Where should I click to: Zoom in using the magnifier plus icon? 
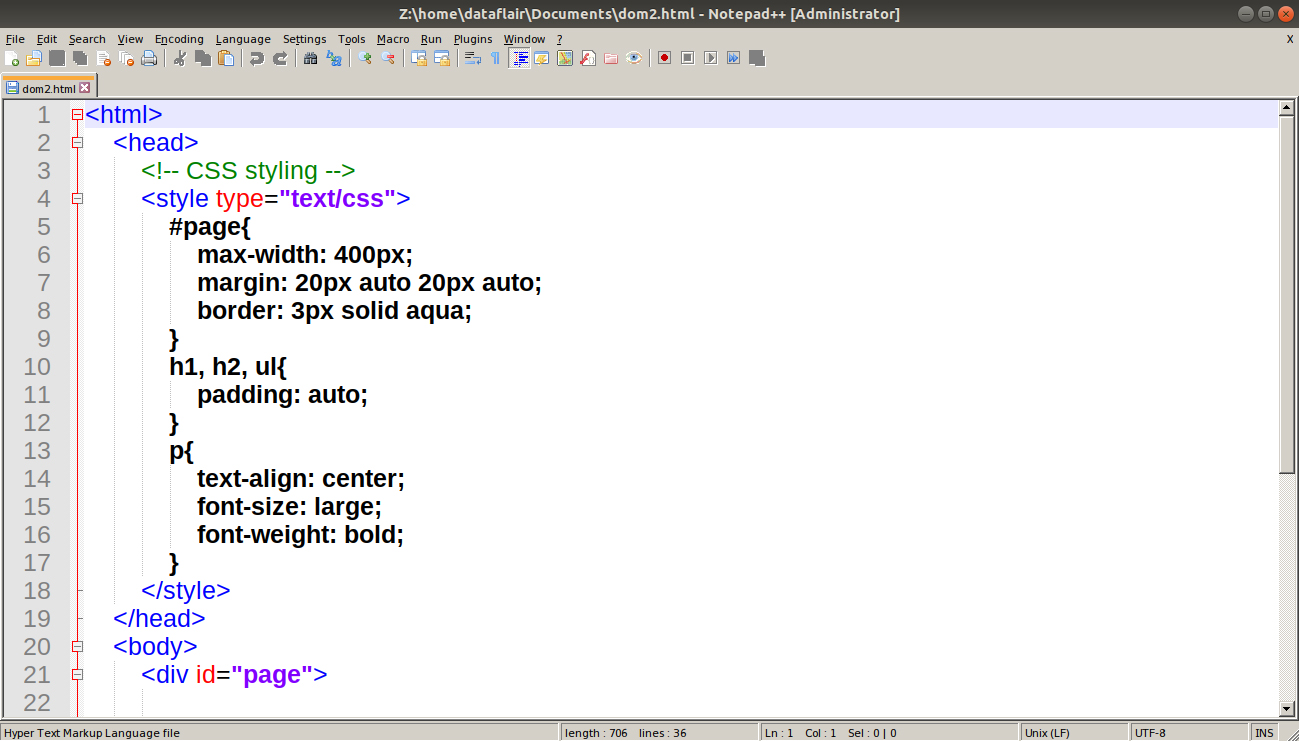363,58
